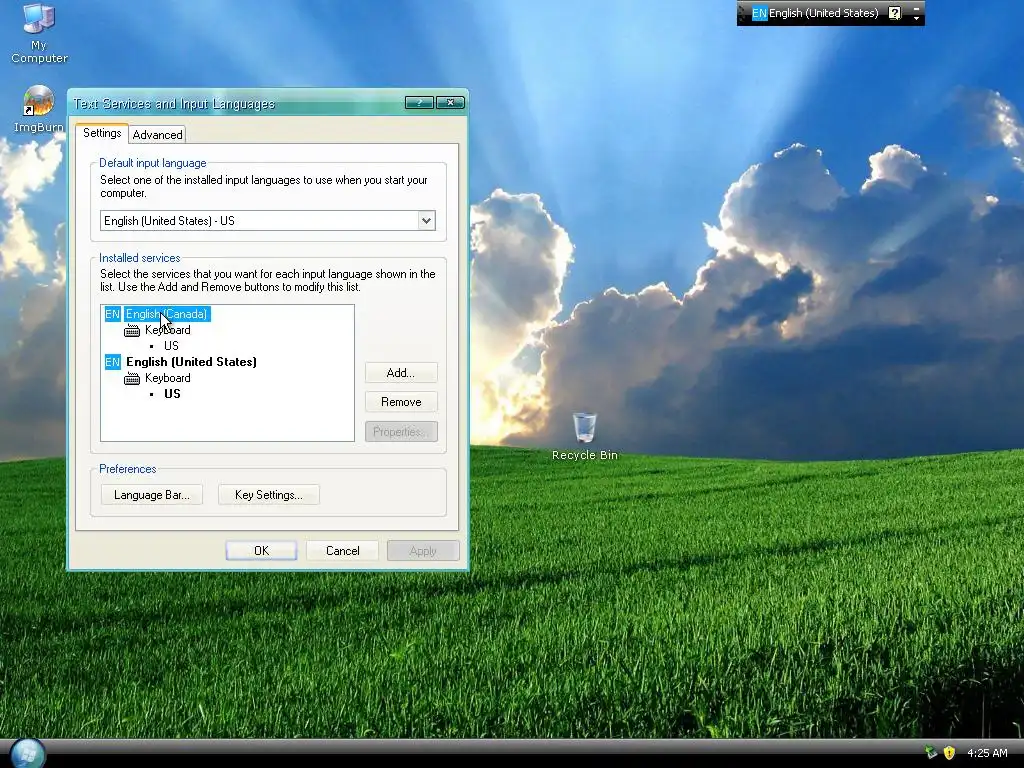Open the language bar options arrow

point(916,18)
